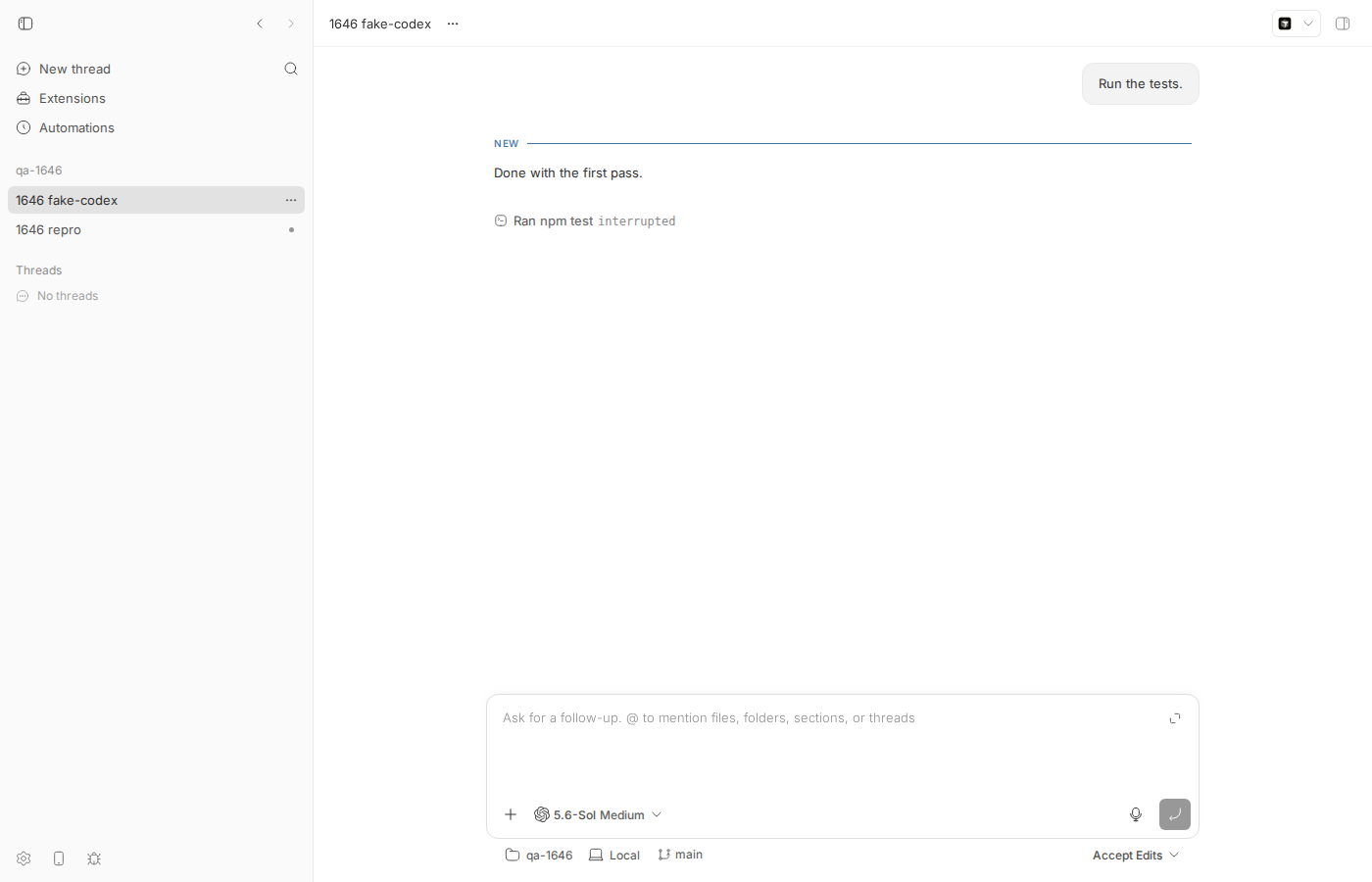The height and width of the screenshot is (882, 1372).
Task: Start voice dictation with microphone icon
Action: [x=1136, y=814]
